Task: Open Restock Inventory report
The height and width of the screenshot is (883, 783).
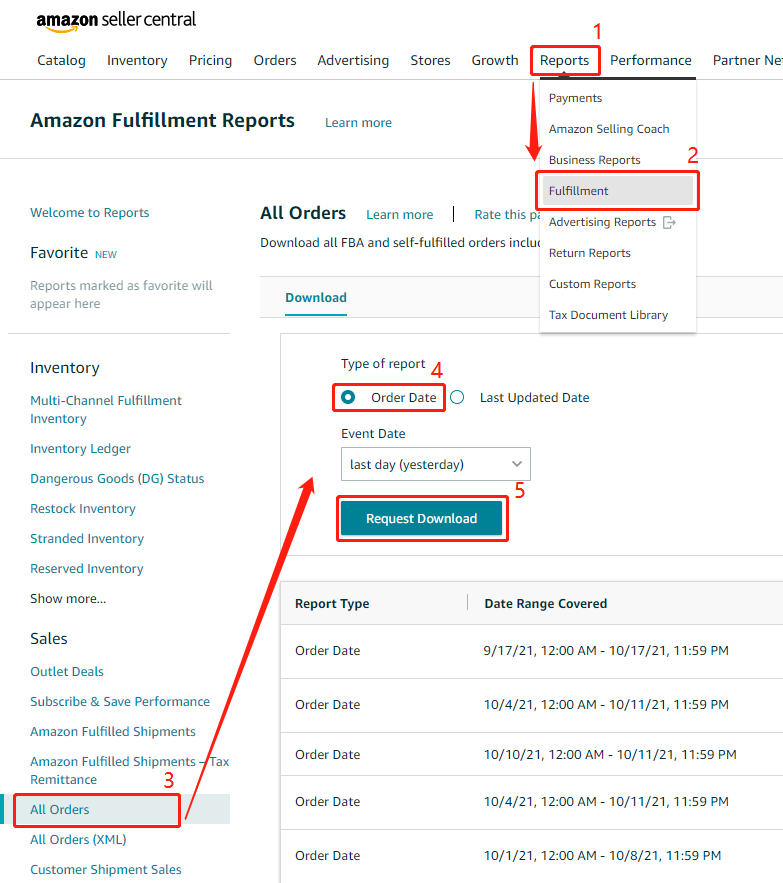Action: pos(83,509)
